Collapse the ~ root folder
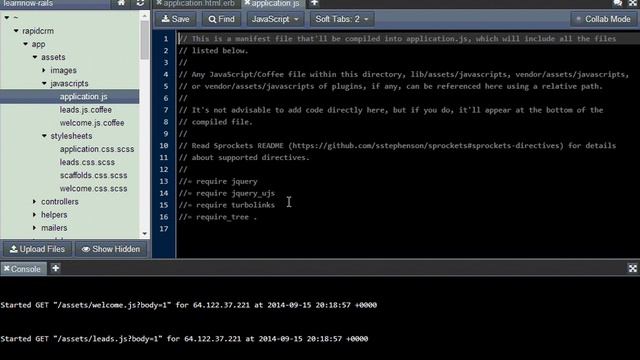The width and height of the screenshot is (640, 360). (7, 18)
